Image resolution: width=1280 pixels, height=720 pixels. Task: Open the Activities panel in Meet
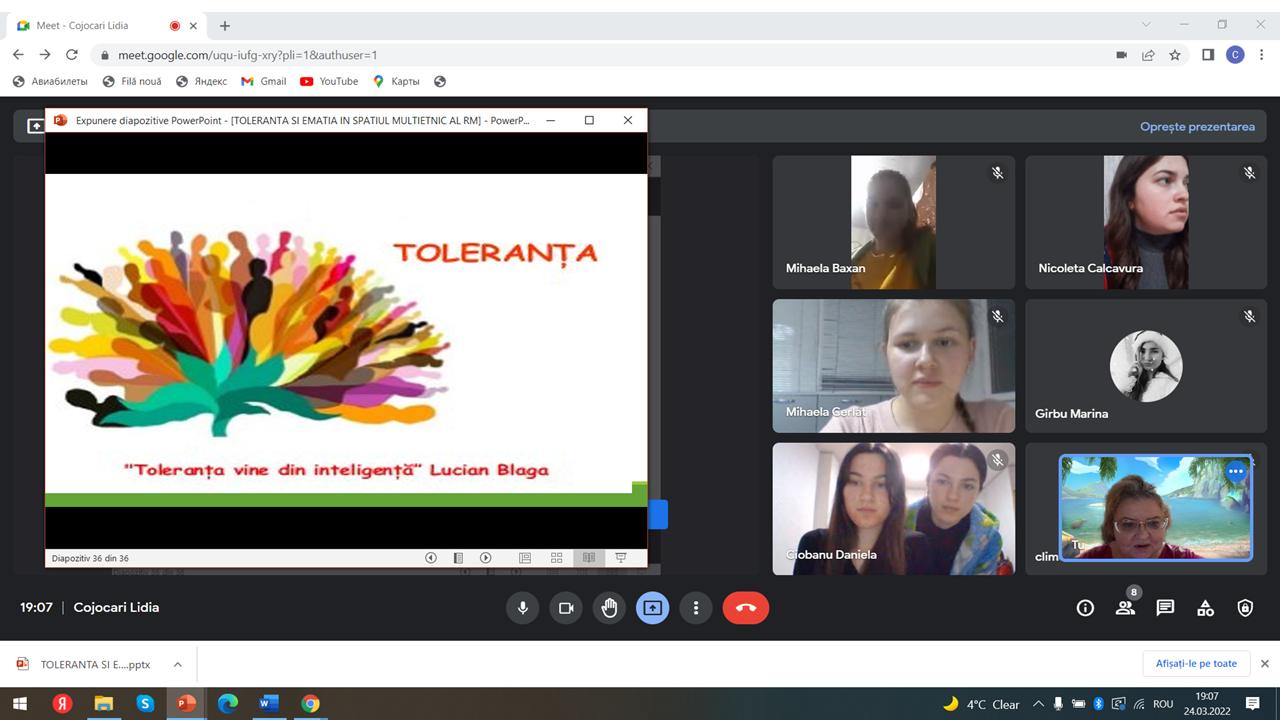tap(1205, 608)
